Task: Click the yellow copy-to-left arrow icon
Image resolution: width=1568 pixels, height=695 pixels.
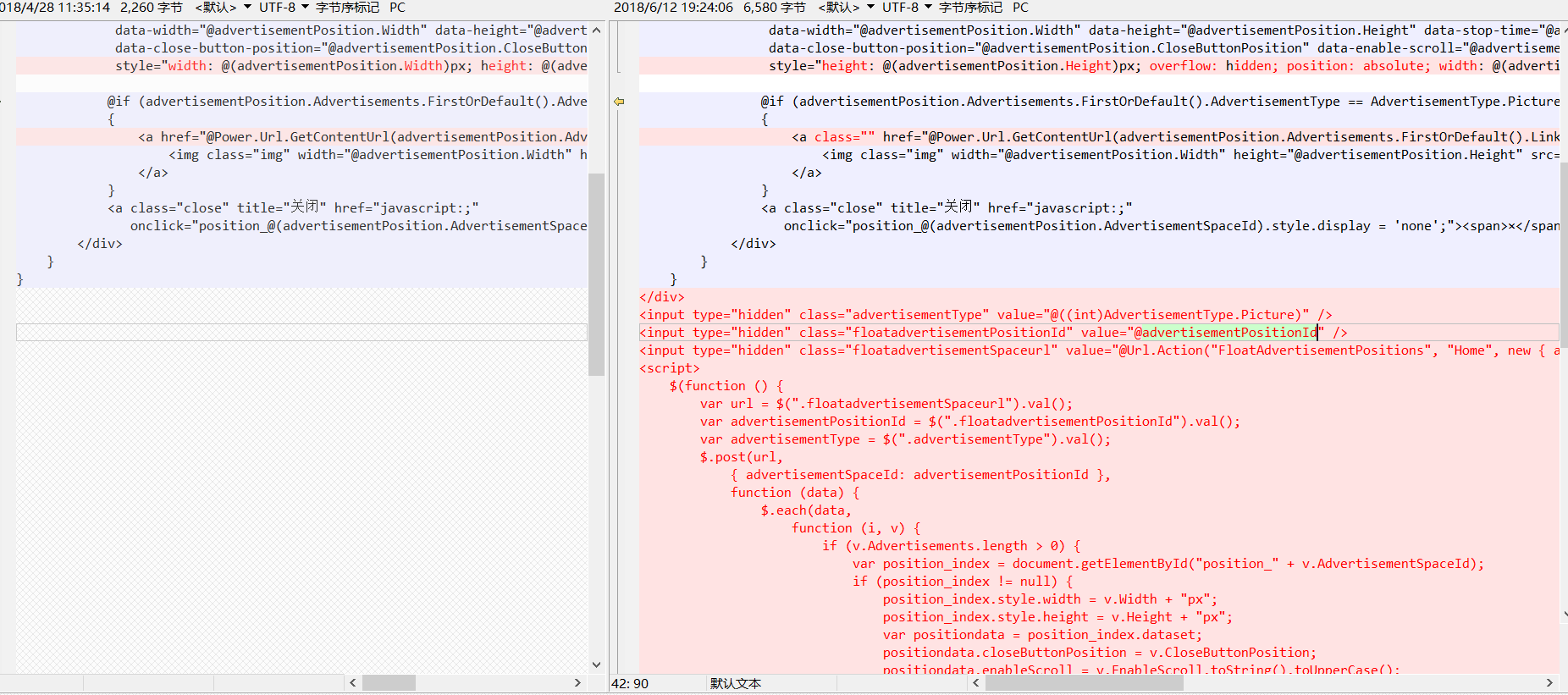Action: click(x=619, y=102)
